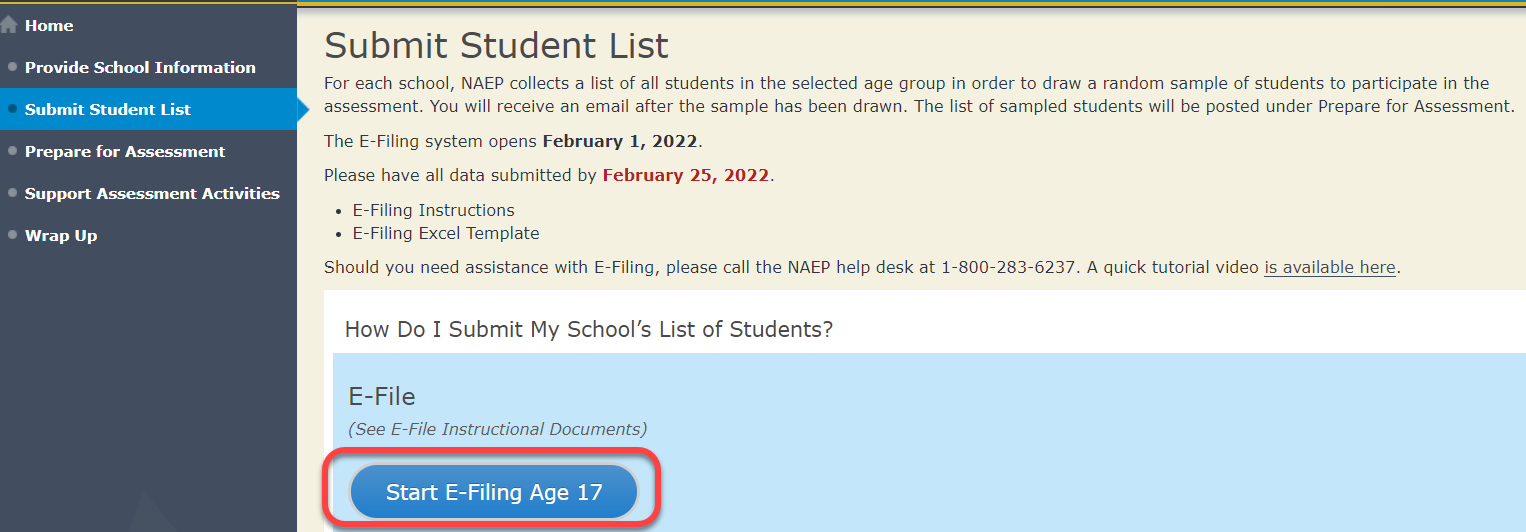Click bullet beside Provide School Information

[12, 67]
